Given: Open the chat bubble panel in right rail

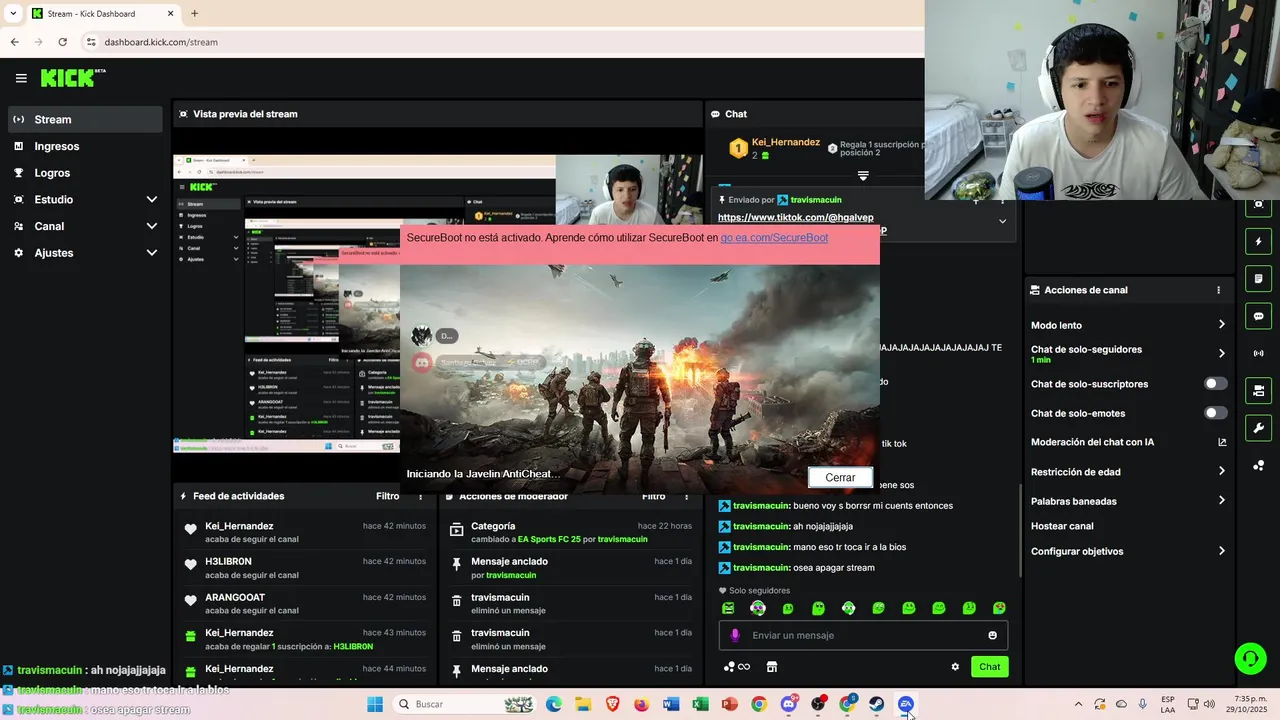Looking at the screenshot, I should [1259, 316].
